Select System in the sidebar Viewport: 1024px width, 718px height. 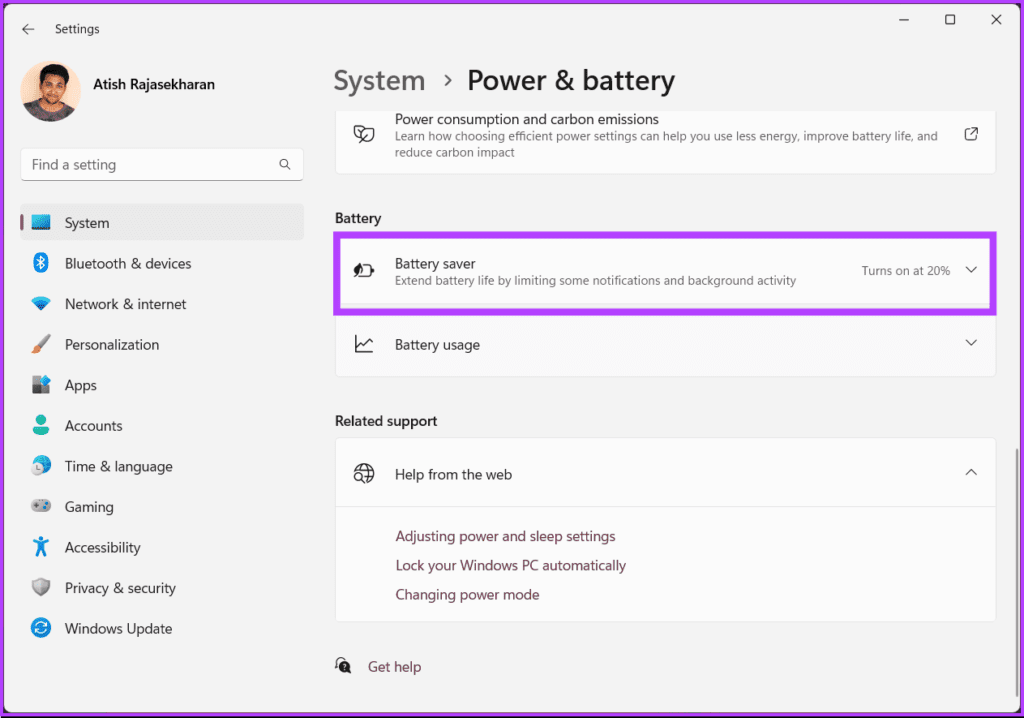pyautogui.click(x=162, y=223)
